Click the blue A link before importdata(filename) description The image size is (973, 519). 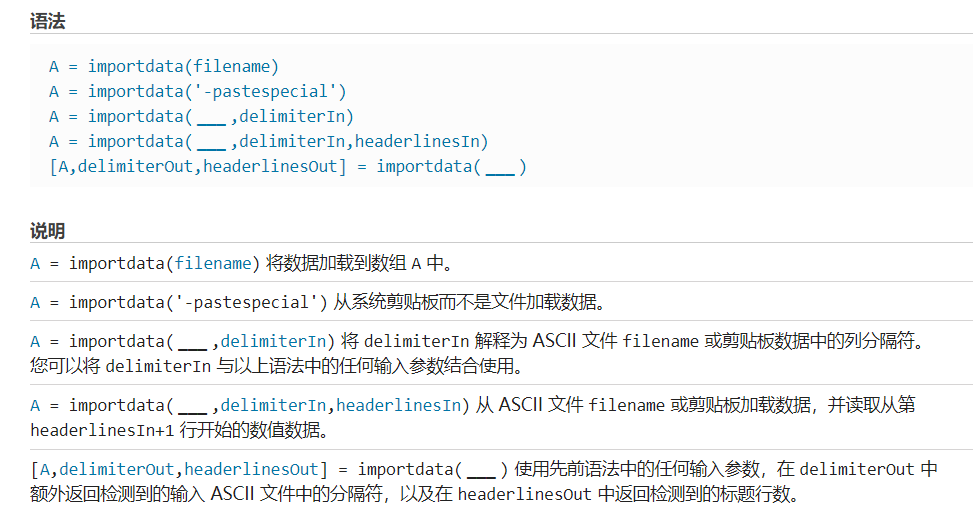coord(35,264)
